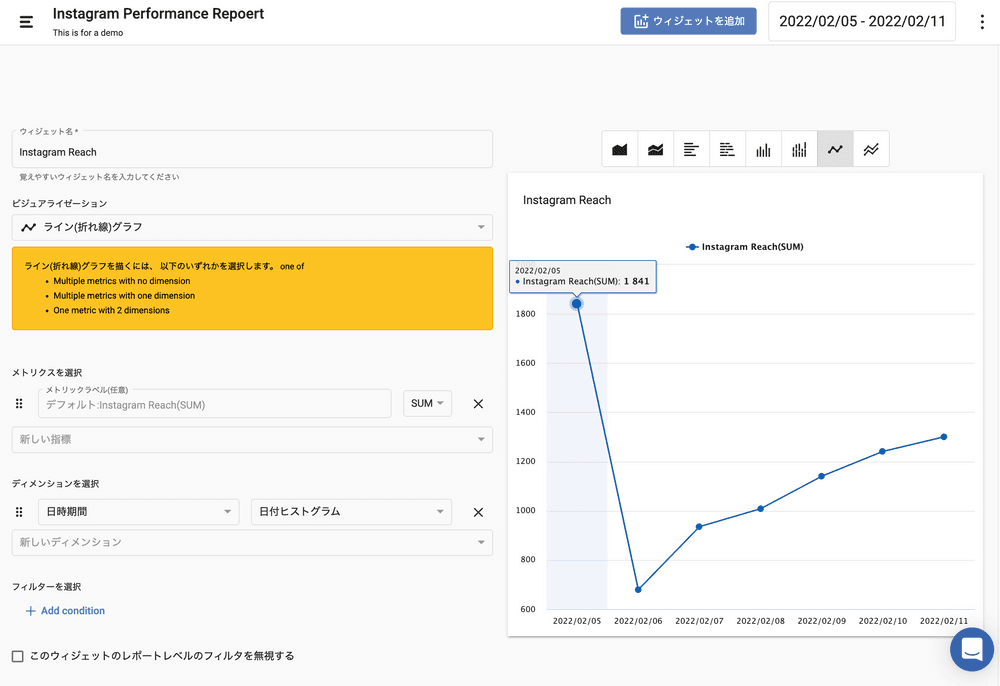Open the SUM aggregation dropdown
Screen dimensions: 1000x686
[427, 404]
